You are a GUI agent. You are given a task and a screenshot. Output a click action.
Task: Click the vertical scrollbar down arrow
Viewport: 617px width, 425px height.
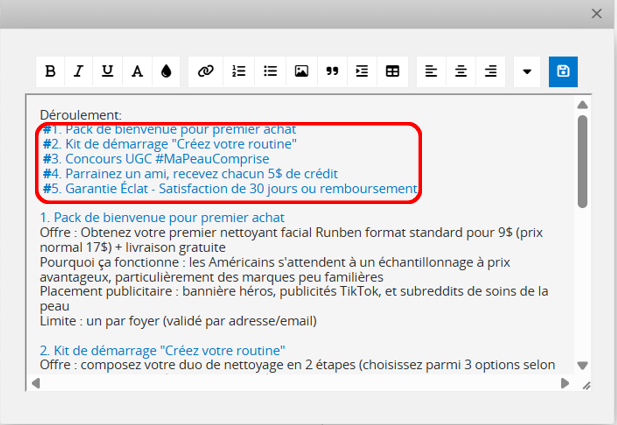583,366
